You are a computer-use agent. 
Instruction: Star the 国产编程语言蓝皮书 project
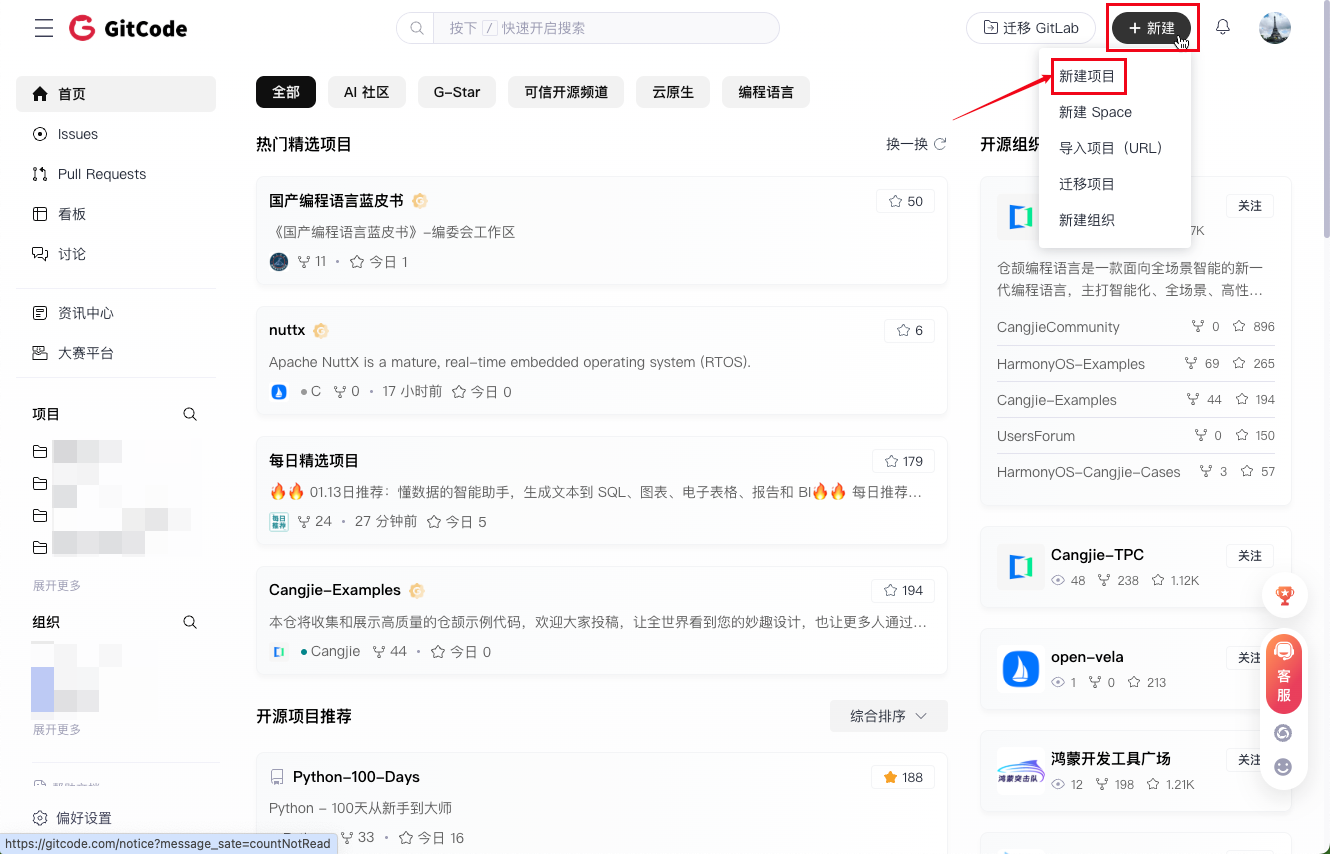click(905, 201)
